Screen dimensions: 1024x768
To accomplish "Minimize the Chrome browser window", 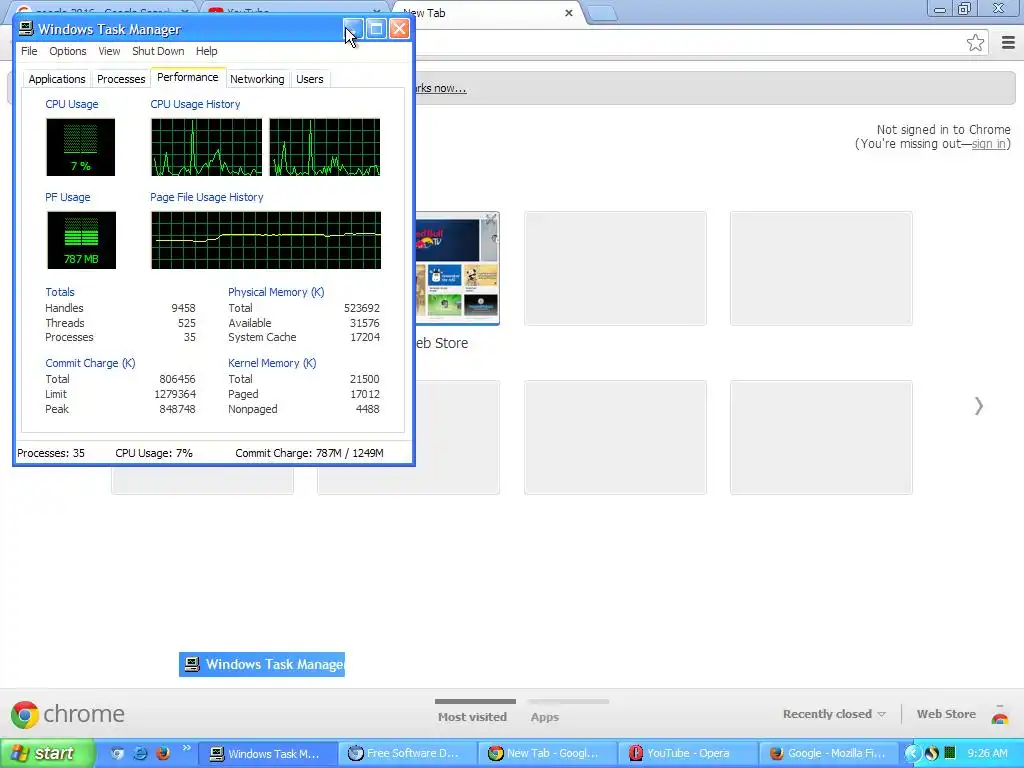I will (x=940, y=9).
